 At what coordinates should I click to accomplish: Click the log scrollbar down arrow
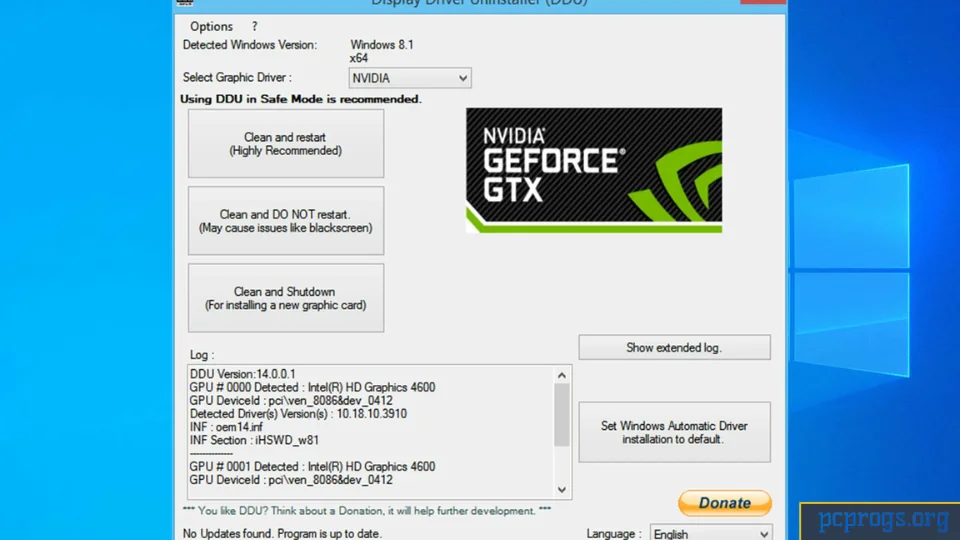click(561, 489)
